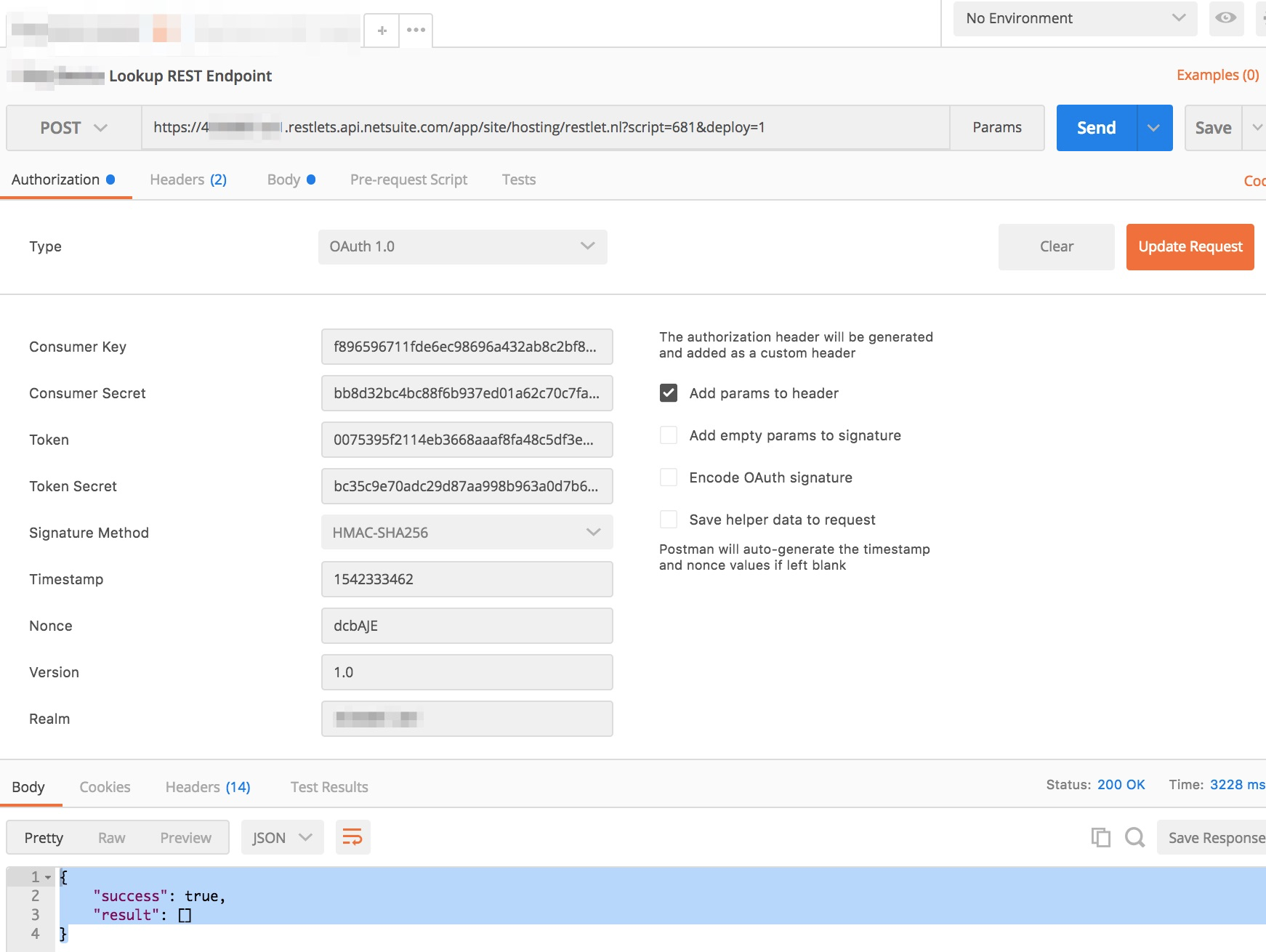Check Encode OAuth signature option
1266x952 pixels.
[669, 477]
